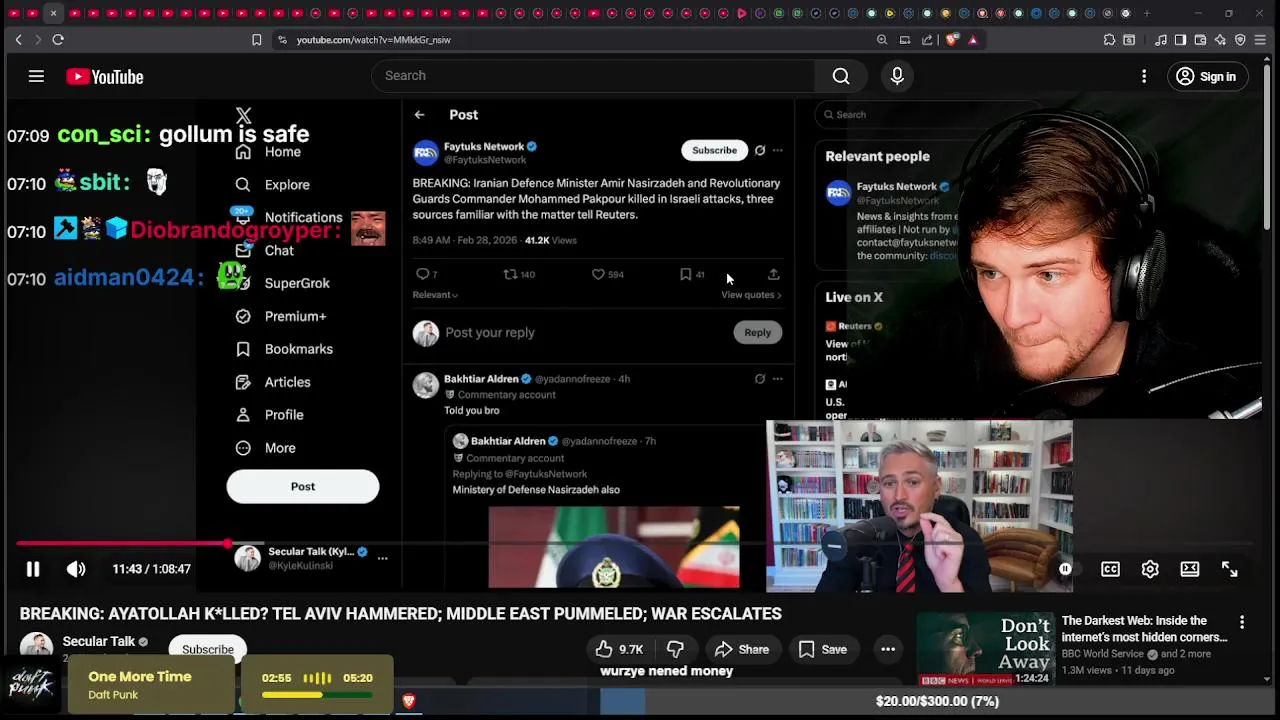Open Profile in X sidebar
The width and height of the screenshot is (1280, 720).
[x=269, y=415]
